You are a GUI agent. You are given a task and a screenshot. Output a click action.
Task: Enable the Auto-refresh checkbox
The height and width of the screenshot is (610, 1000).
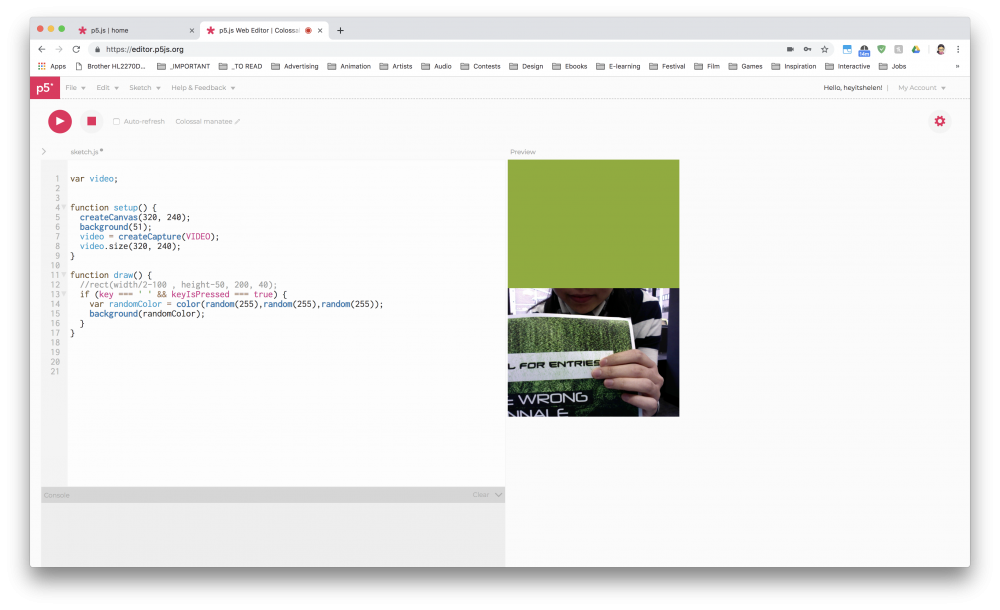coord(116,122)
